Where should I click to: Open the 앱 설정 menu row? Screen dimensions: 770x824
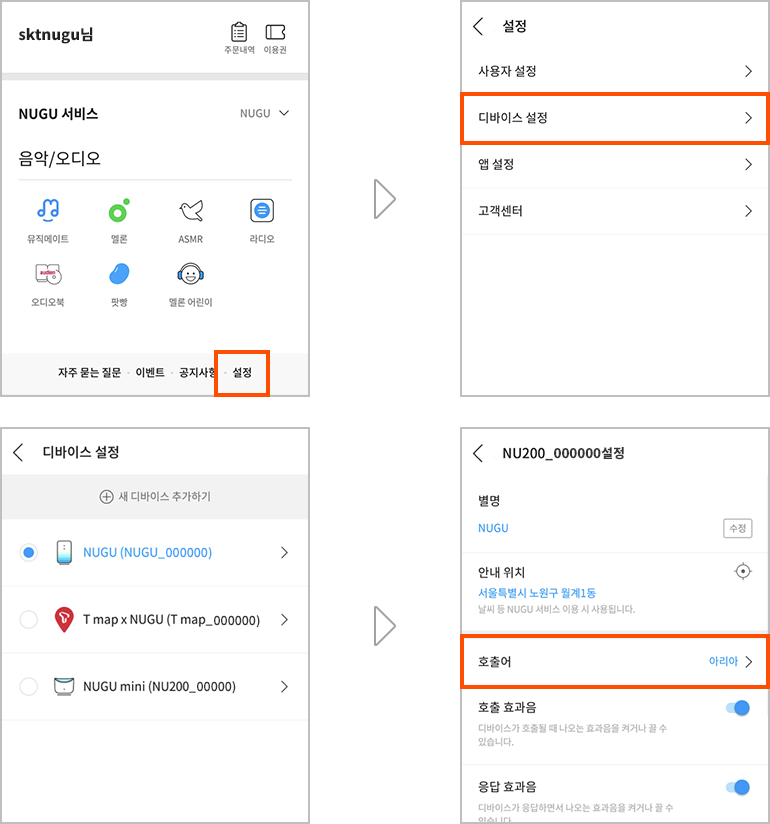(614, 164)
